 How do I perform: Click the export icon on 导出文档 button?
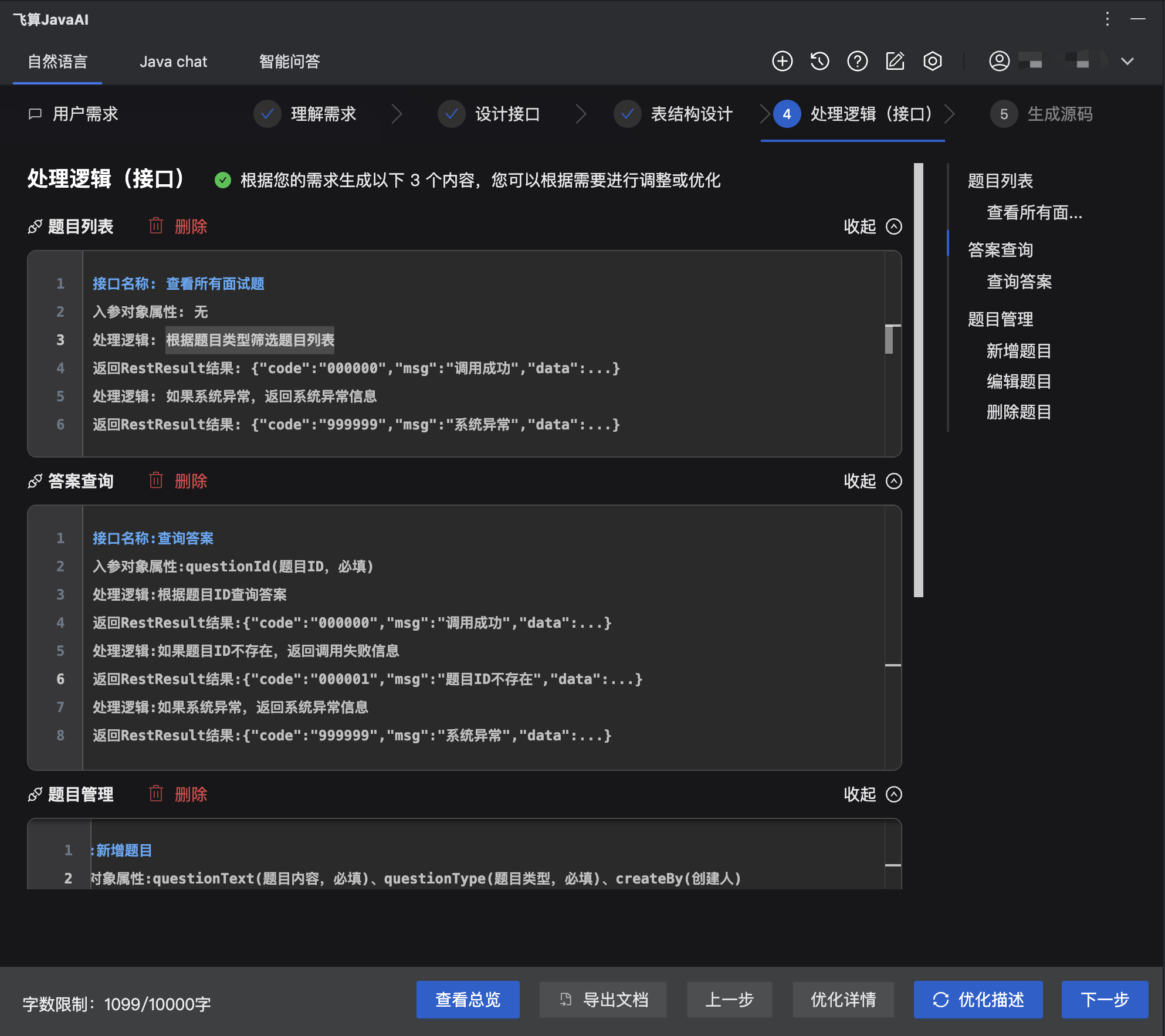(x=565, y=999)
